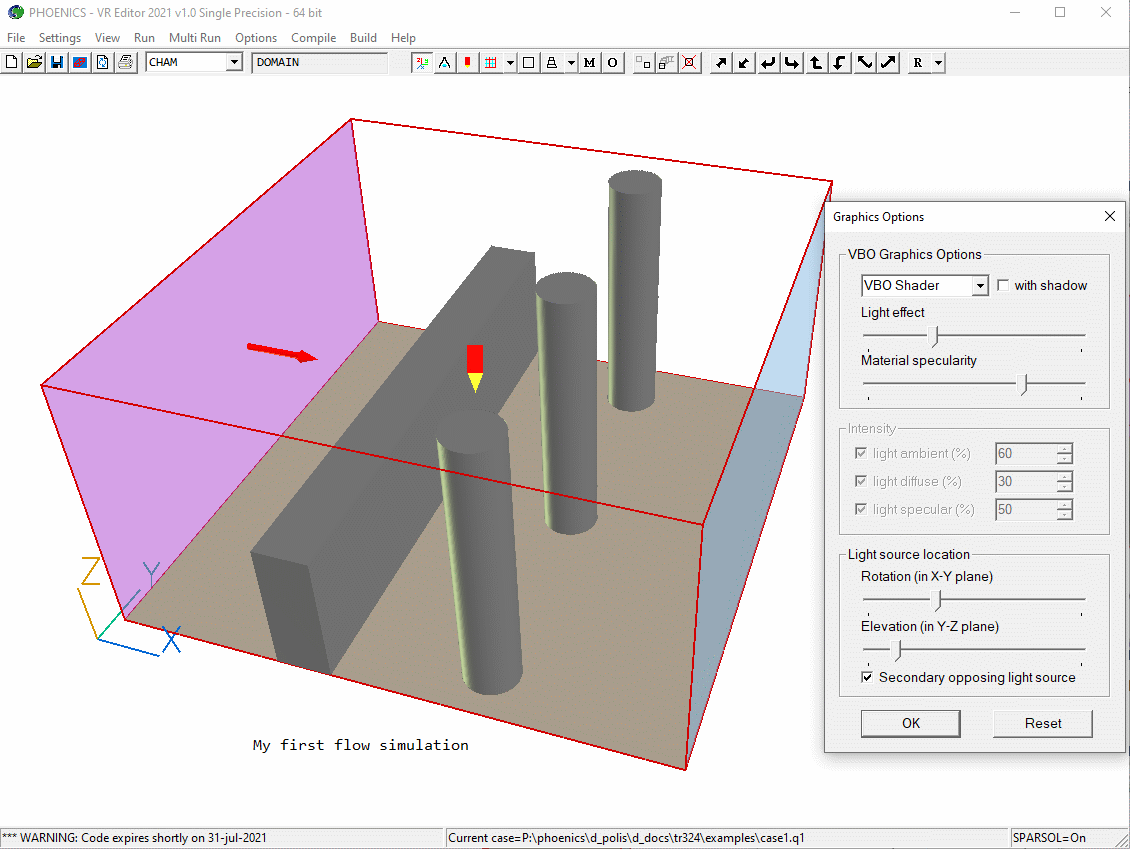Click the O button in toolbar
The image size is (1130, 849).
pos(612,63)
